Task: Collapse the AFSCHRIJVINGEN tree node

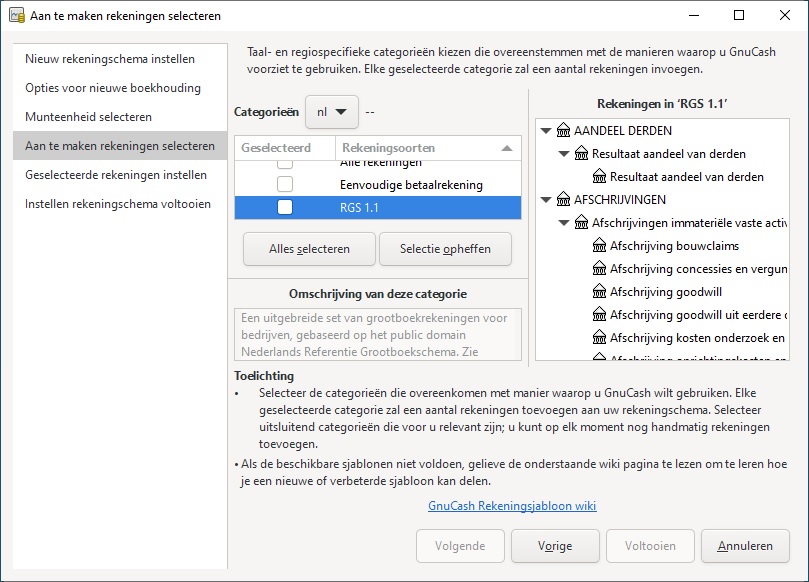Action: coord(545,200)
